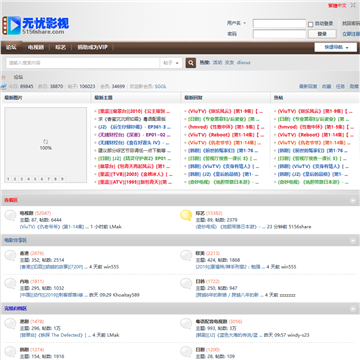Screen dimensions: 360x360
Task: Click user 5156share in forum (15382) row
Action: [299, 227]
